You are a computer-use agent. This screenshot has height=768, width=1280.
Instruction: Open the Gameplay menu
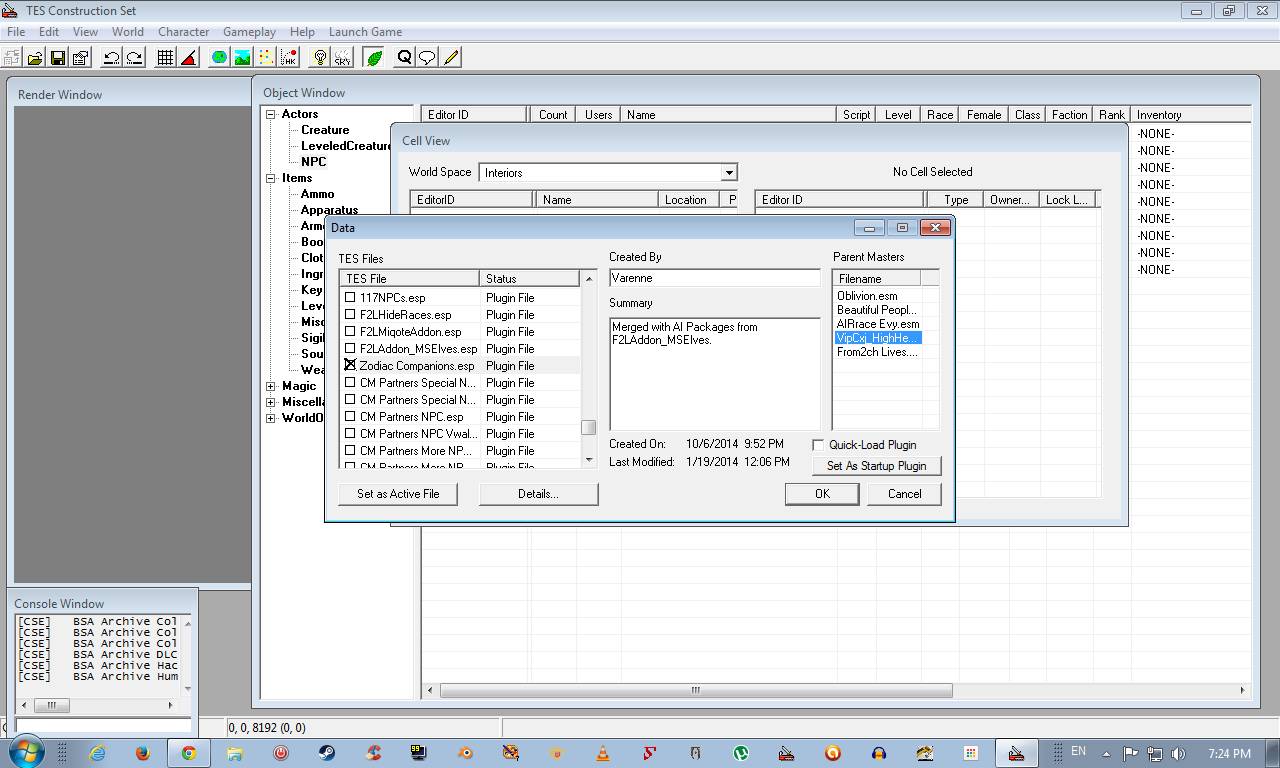[x=249, y=32]
